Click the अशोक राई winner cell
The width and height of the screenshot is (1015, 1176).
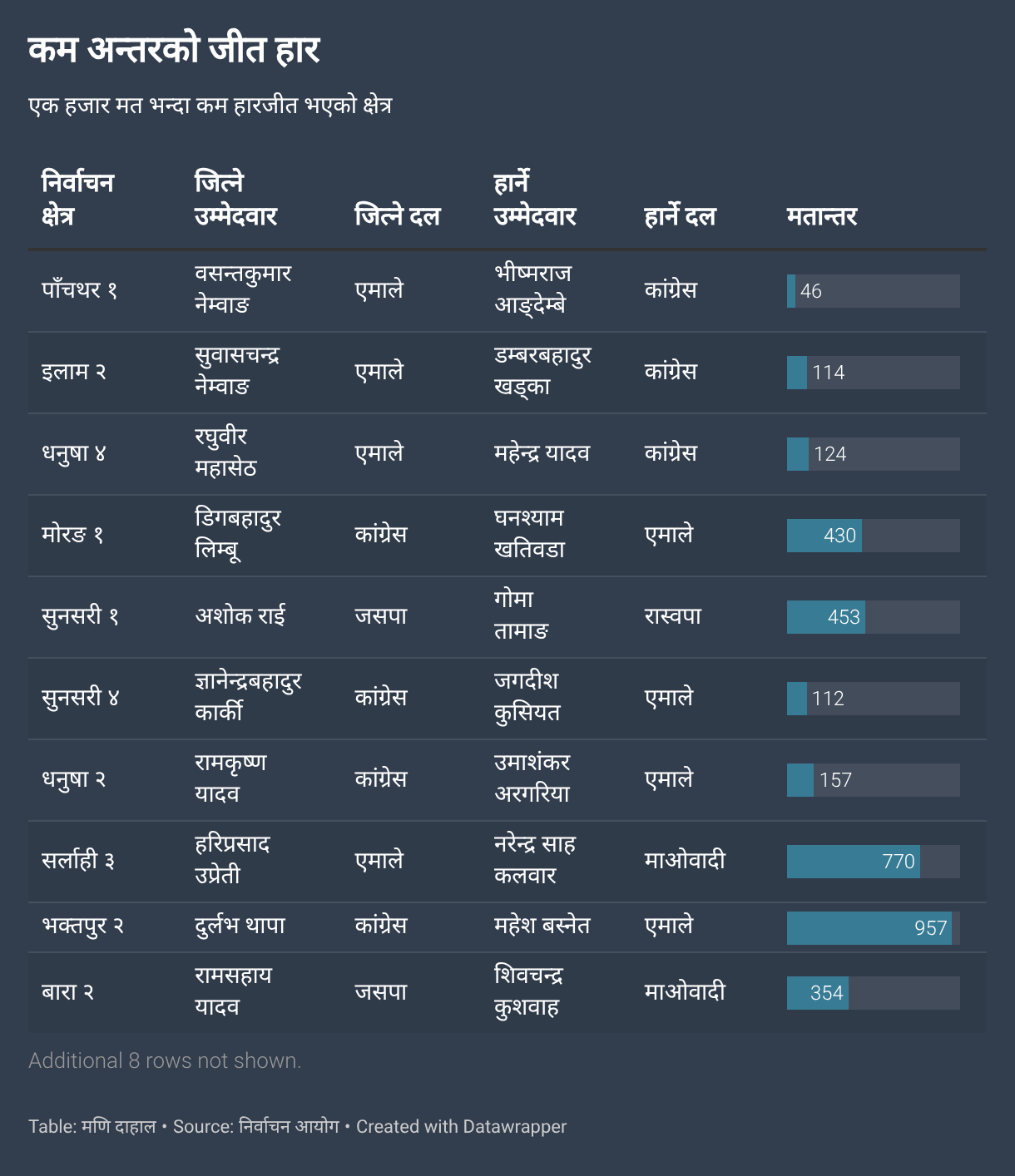(x=240, y=616)
